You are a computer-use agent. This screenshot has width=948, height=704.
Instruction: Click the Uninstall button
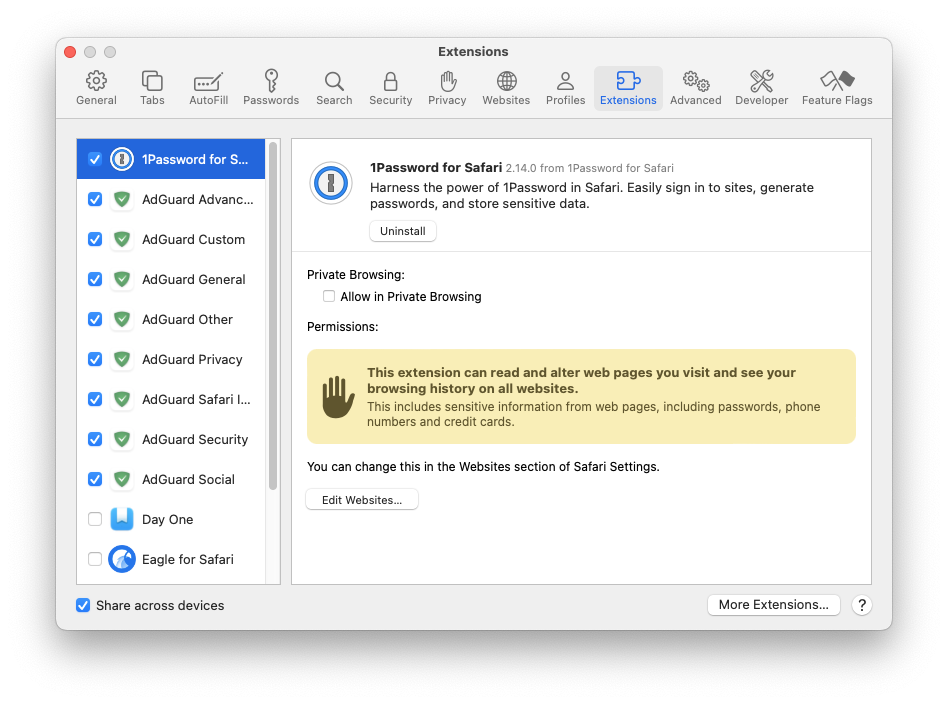(x=402, y=231)
